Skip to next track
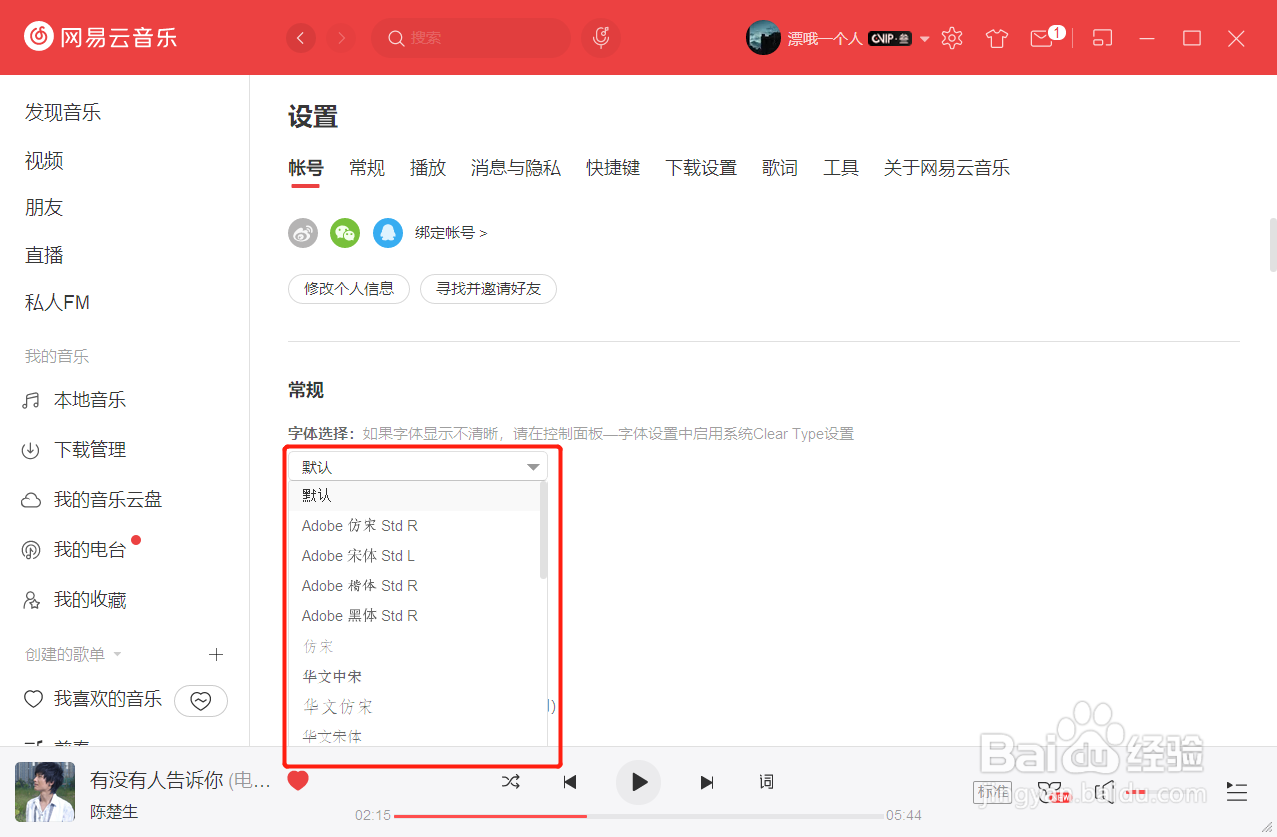Image resolution: width=1277 pixels, height=837 pixels. pyautogui.click(x=707, y=782)
